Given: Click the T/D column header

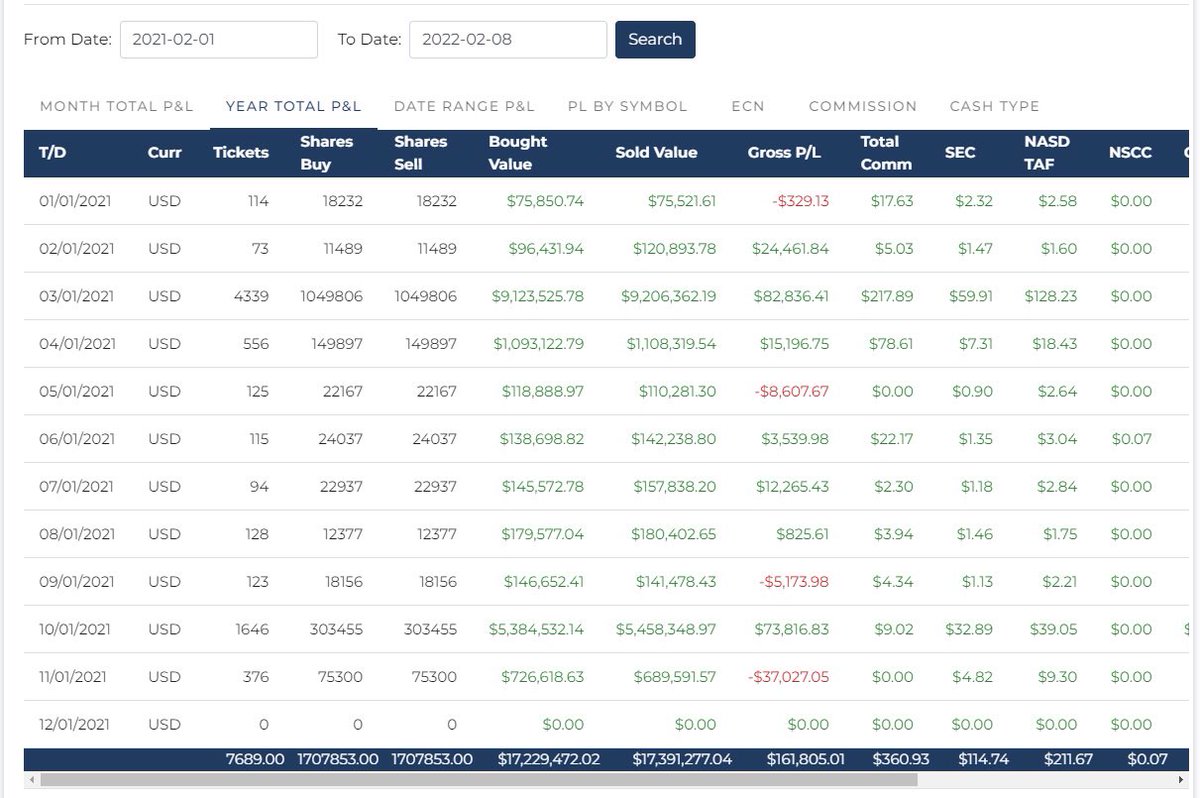Looking at the screenshot, I should [x=52, y=153].
